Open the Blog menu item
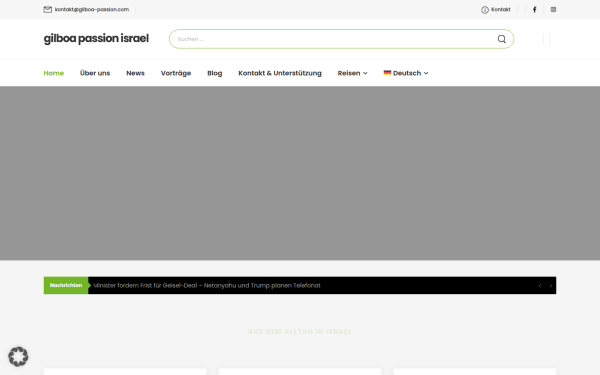The width and height of the screenshot is (600, 375). pos(215,73)
